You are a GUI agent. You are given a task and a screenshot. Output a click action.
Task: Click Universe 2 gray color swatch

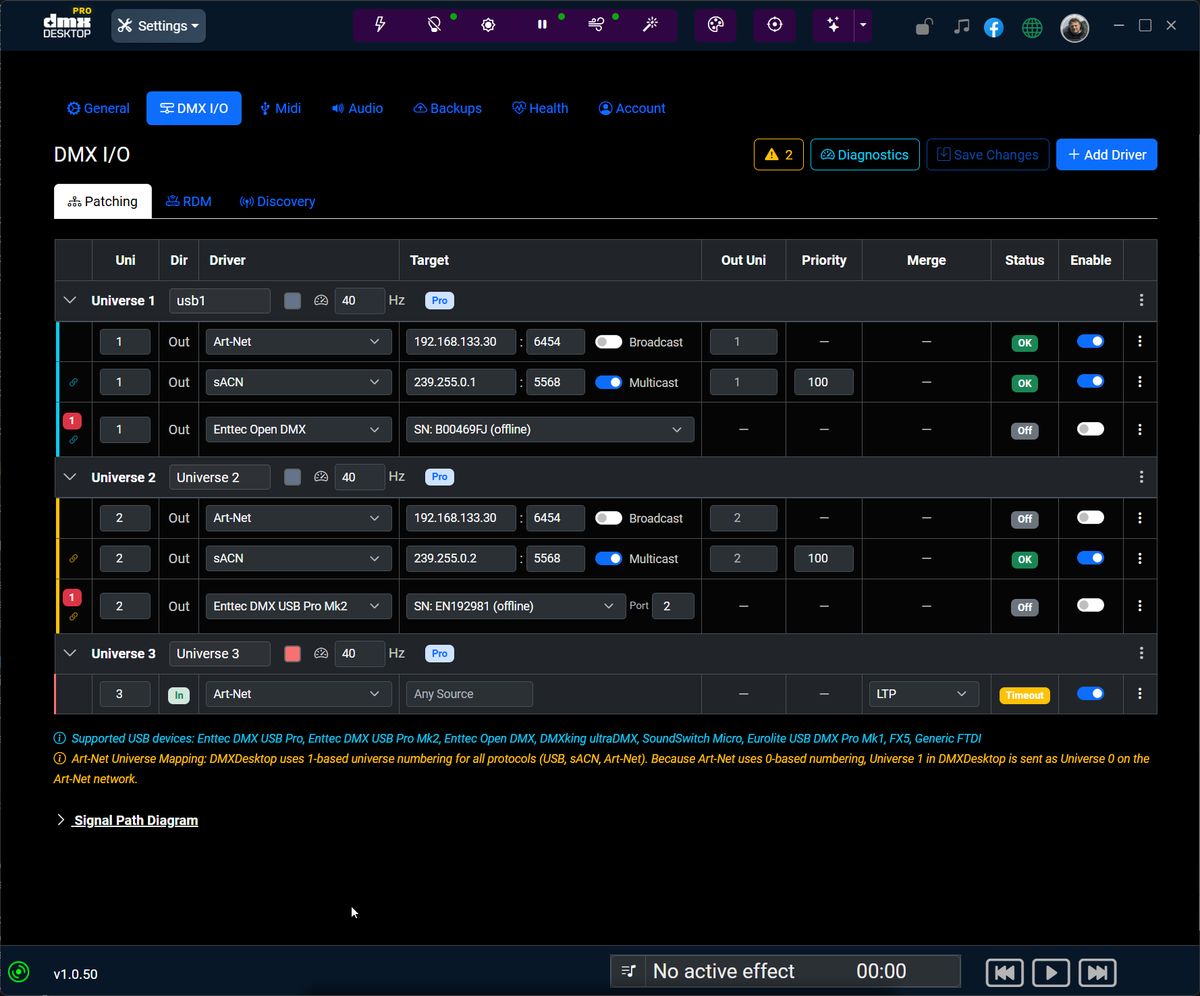pos(292,477)
